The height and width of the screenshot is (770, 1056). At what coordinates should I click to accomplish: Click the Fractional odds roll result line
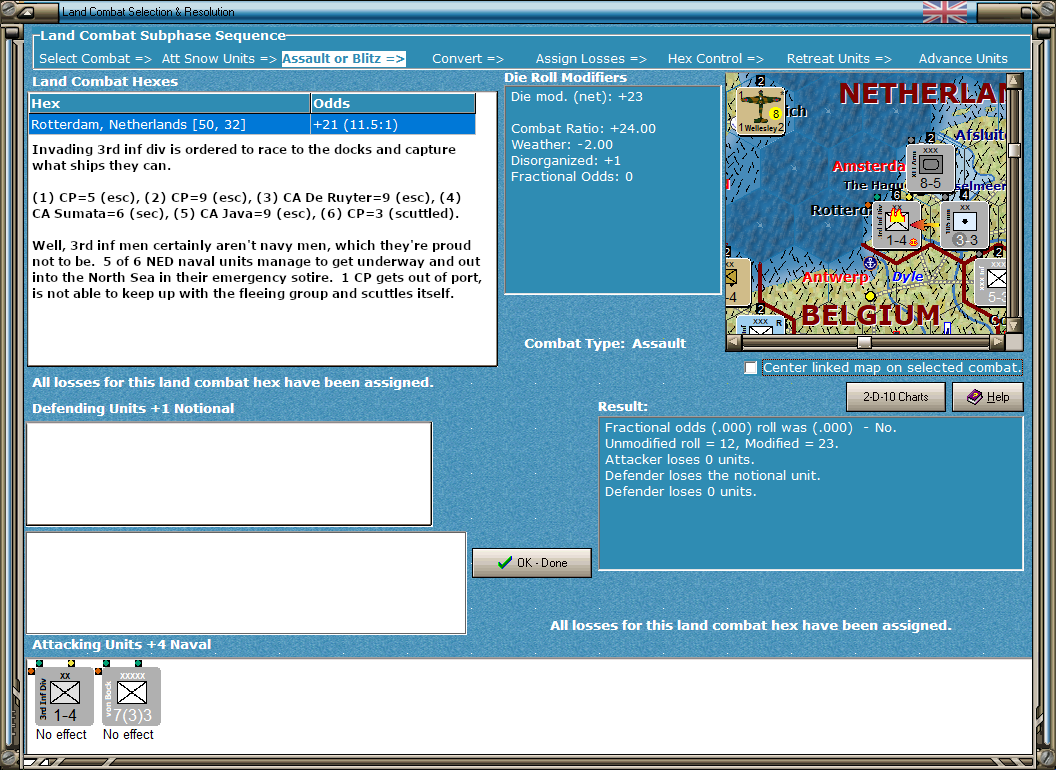tap(750, 427)
